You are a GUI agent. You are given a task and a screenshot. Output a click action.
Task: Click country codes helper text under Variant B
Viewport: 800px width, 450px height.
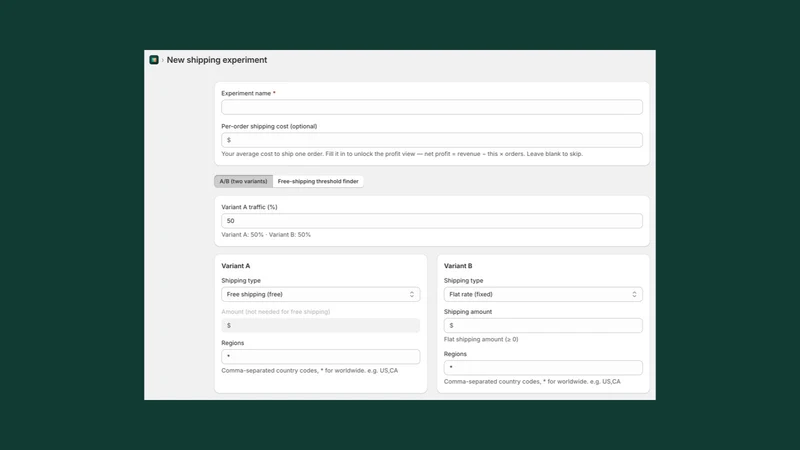532,382
